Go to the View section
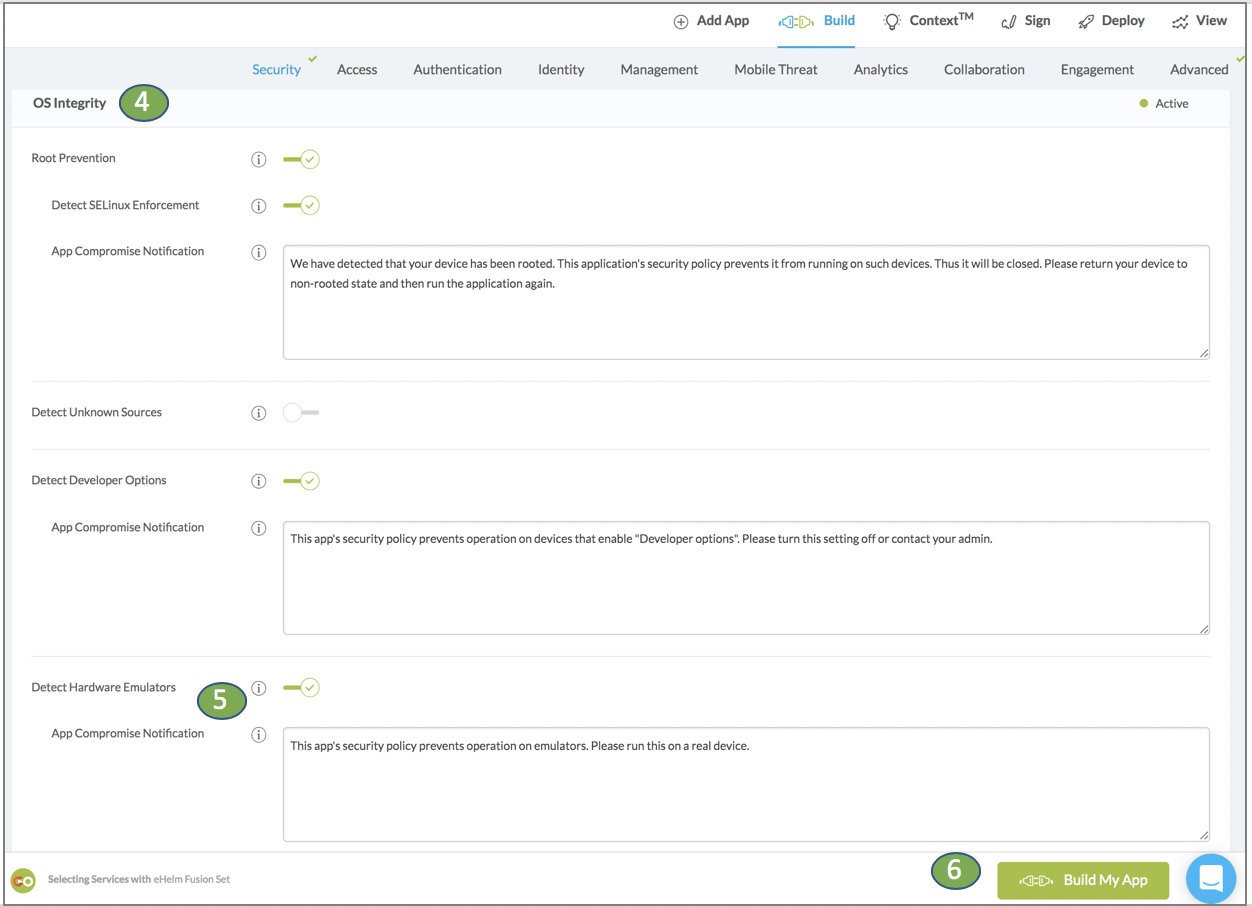The image size is (1252, 906). (x=1199, y=21)
